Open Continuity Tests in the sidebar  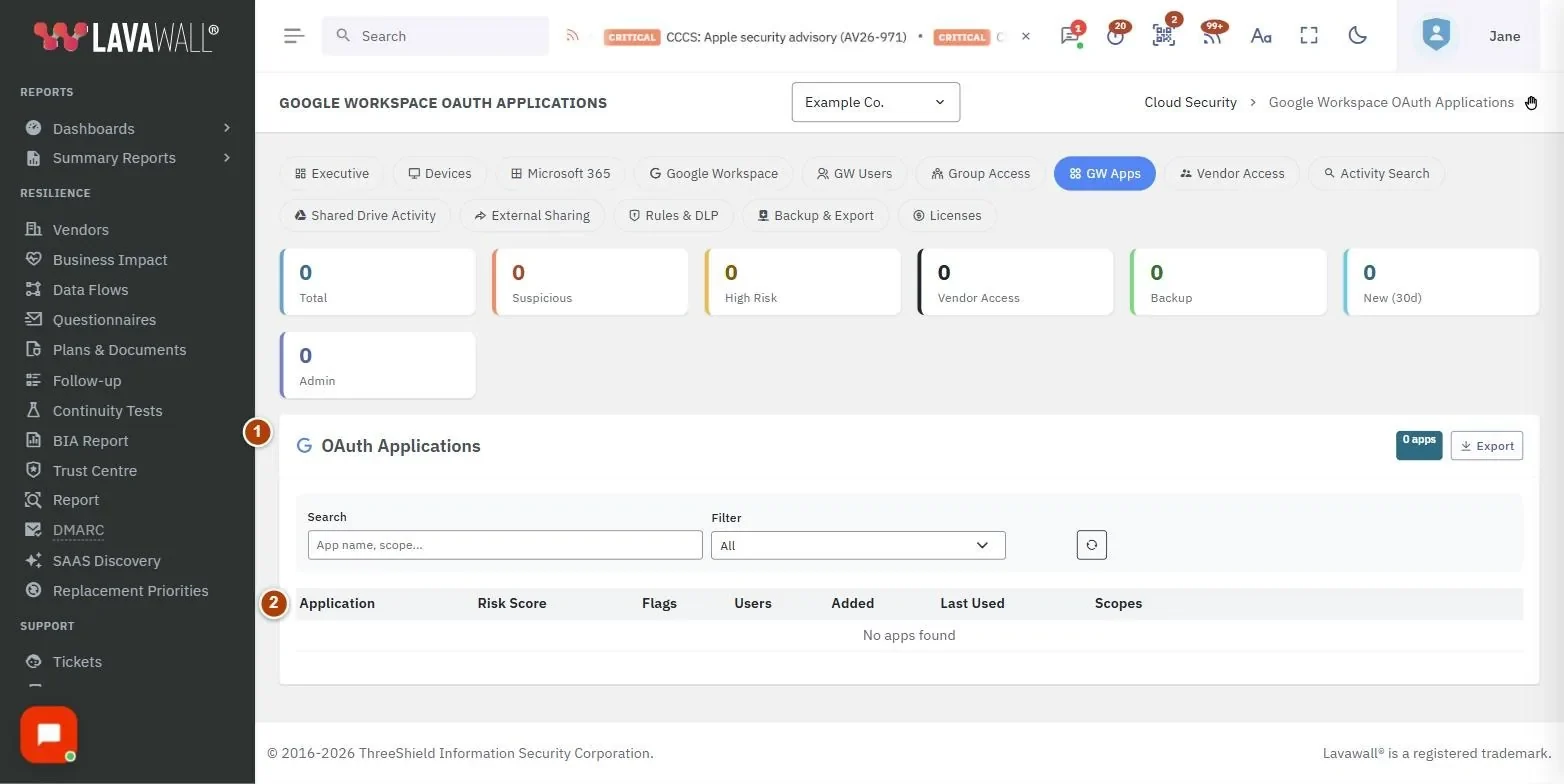pyautogui.click(x=107, y=411)
